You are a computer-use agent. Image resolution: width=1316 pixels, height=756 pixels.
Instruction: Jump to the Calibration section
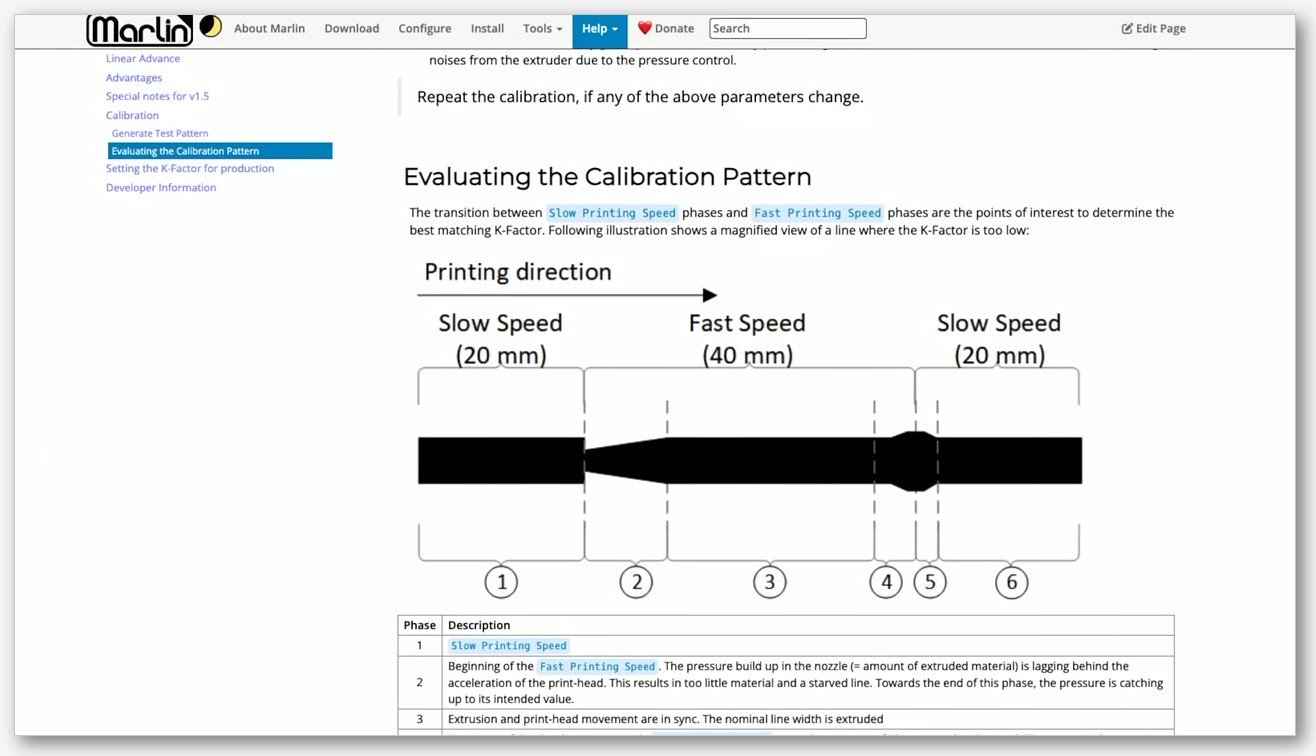click(132, 116)
